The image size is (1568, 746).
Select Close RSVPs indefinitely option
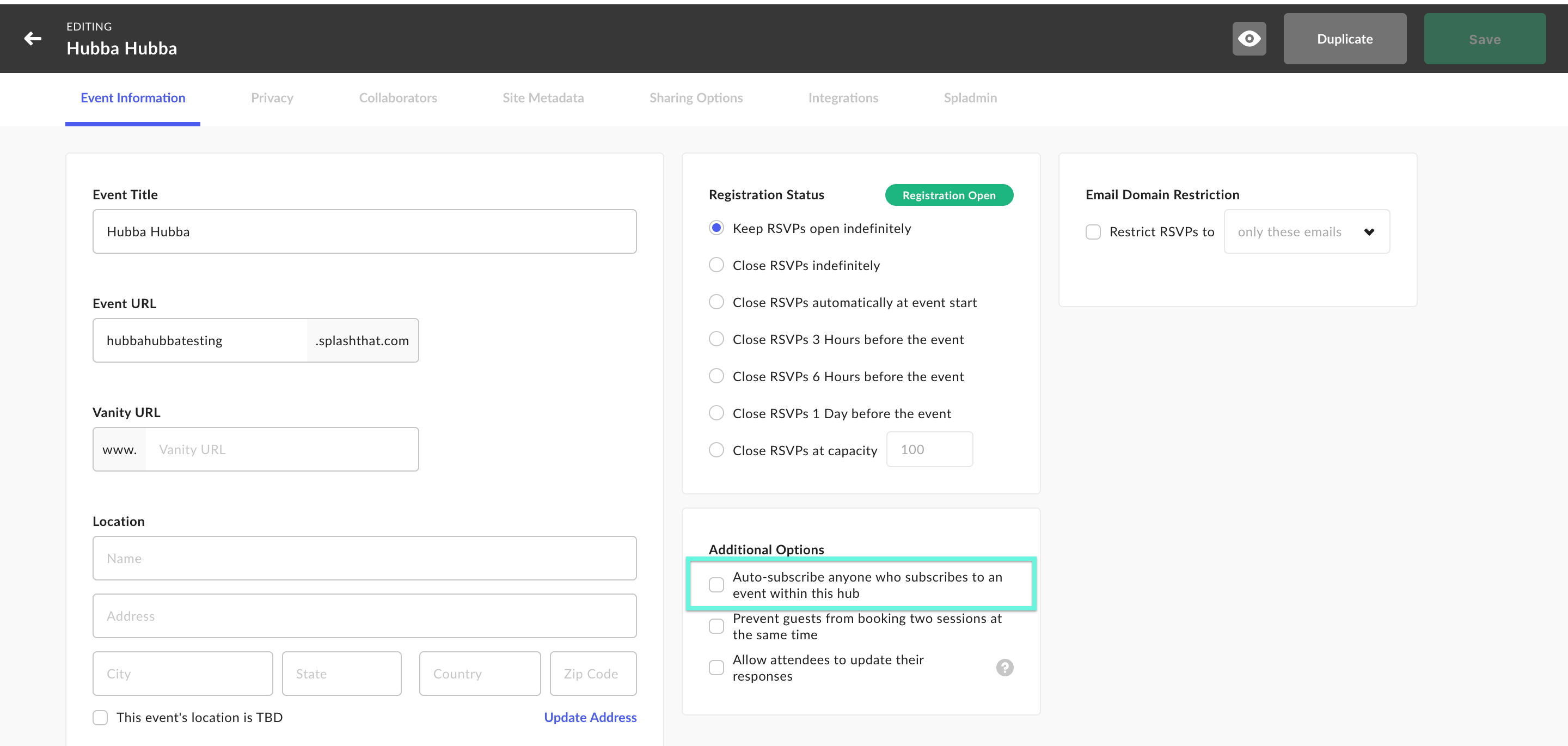point(716,265)
